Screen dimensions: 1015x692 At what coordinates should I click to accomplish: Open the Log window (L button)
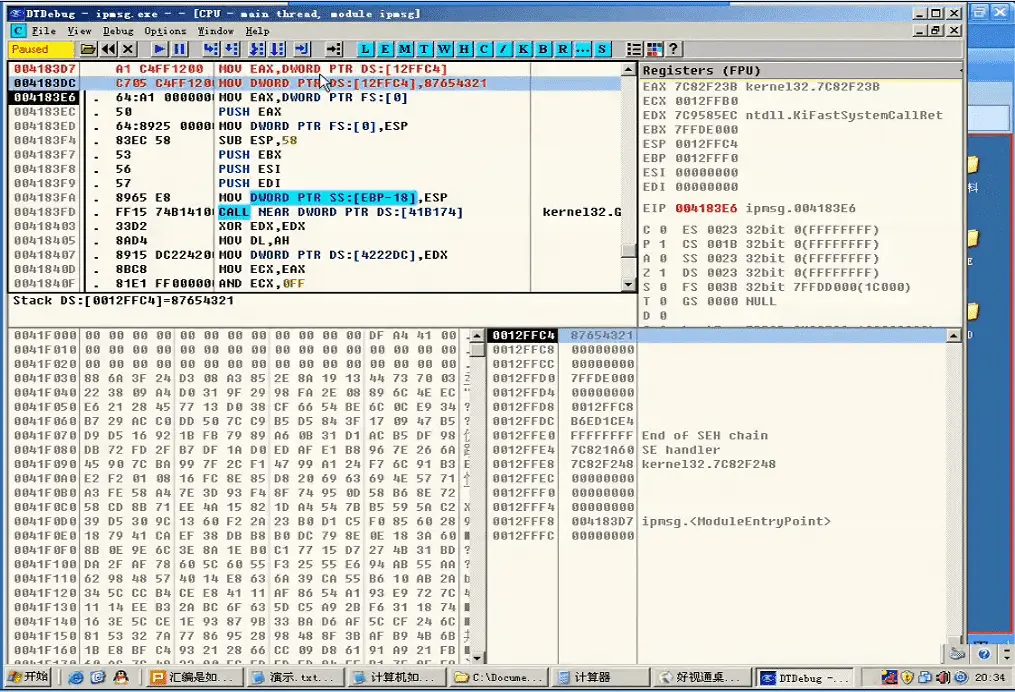(365, 49)
